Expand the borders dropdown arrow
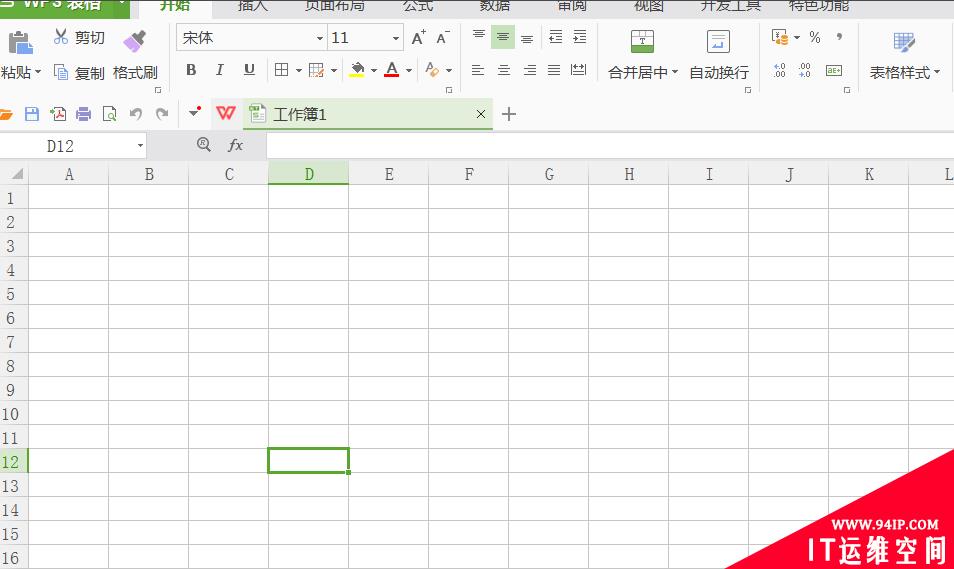 [298, 71]
